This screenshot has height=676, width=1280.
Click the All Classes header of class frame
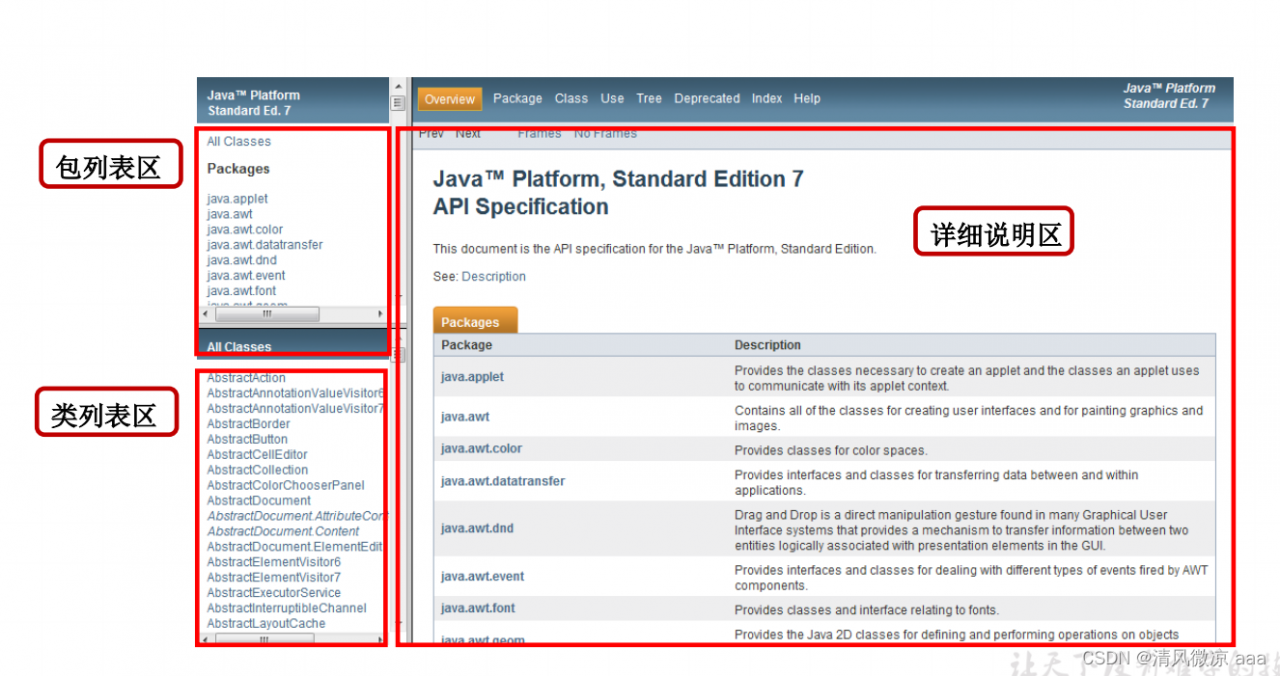click(x=239, y=347)
